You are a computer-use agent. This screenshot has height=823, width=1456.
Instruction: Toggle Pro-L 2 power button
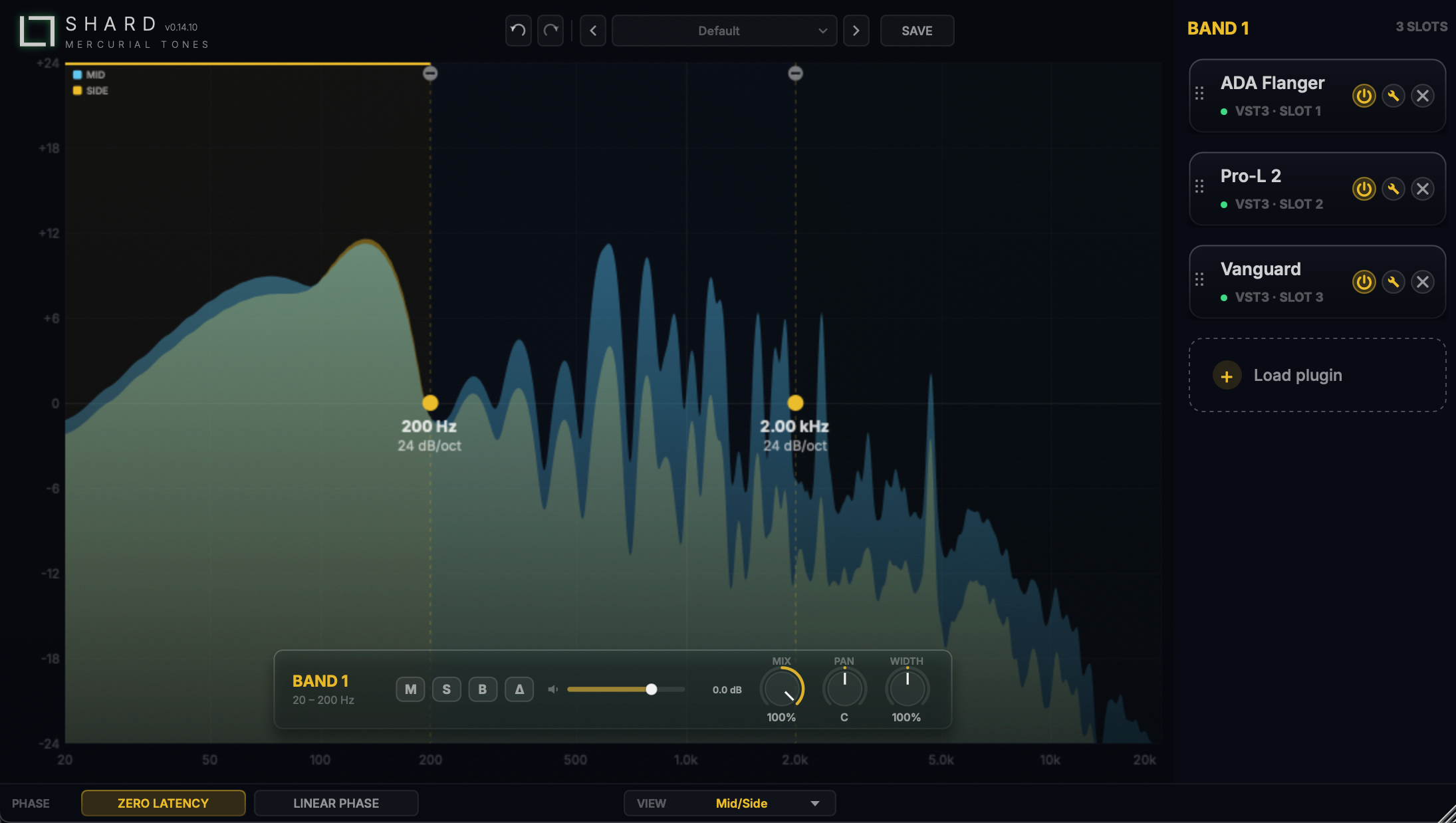pos(1364,189)
